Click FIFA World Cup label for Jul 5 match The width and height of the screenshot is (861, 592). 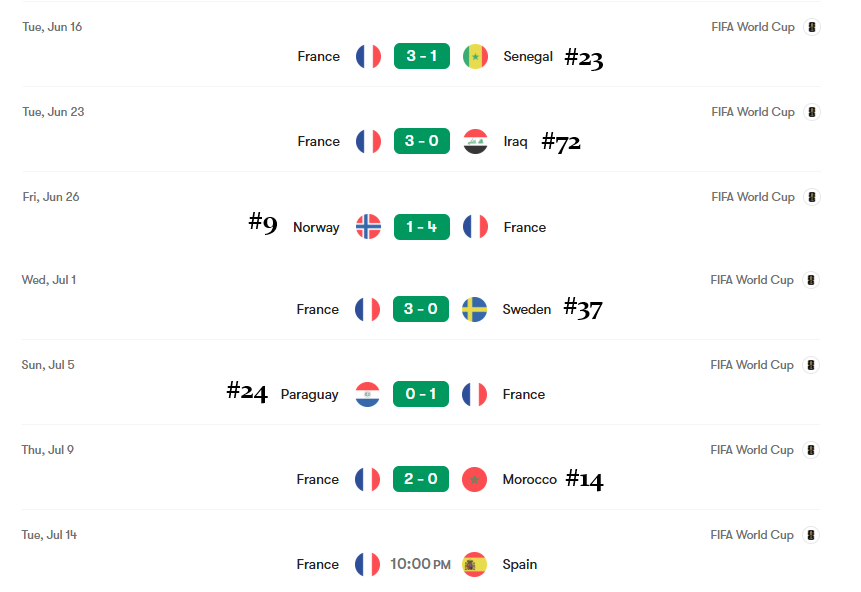(x=752, y=365)
